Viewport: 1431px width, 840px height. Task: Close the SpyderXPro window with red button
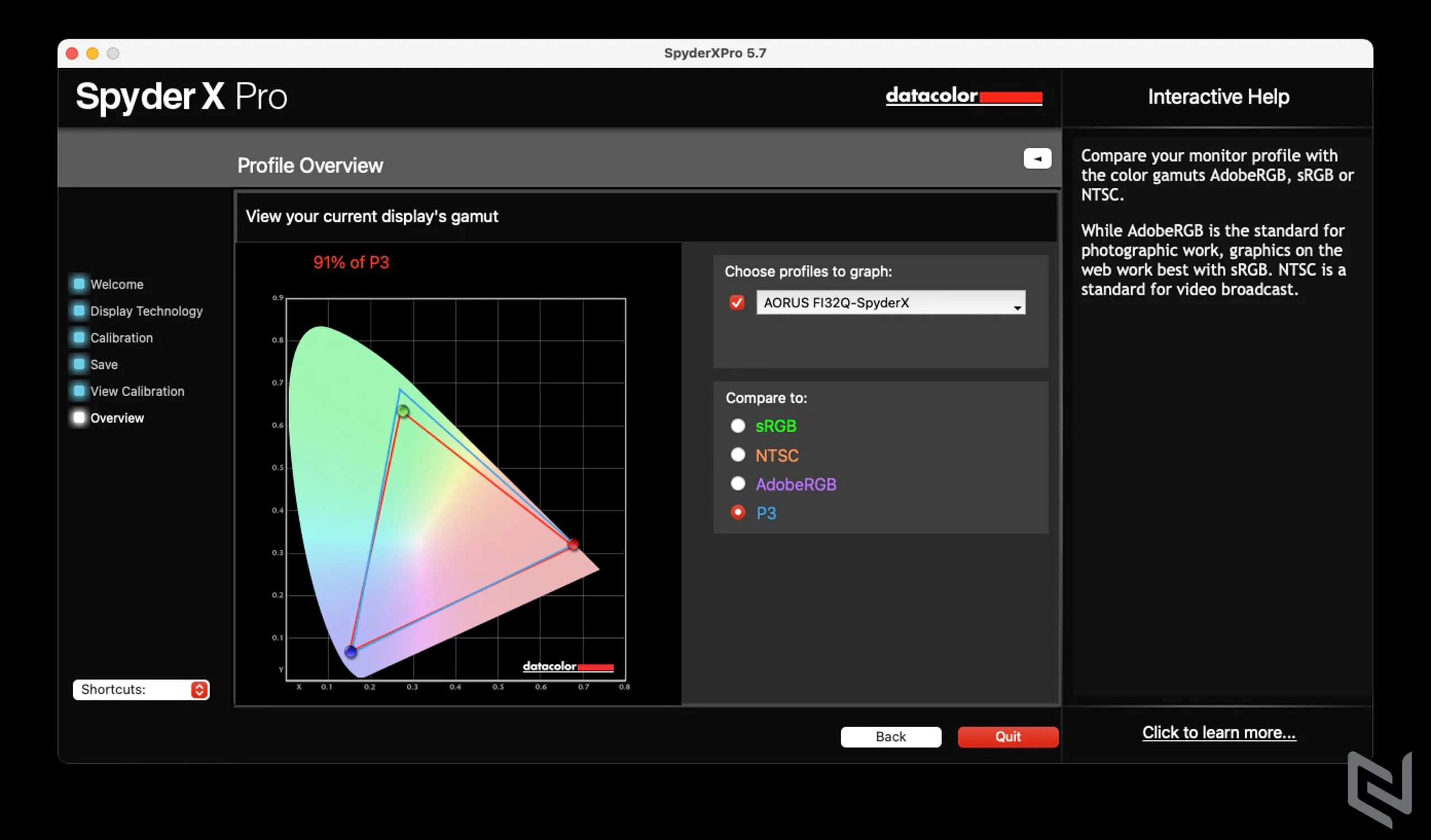pos(72,53)
